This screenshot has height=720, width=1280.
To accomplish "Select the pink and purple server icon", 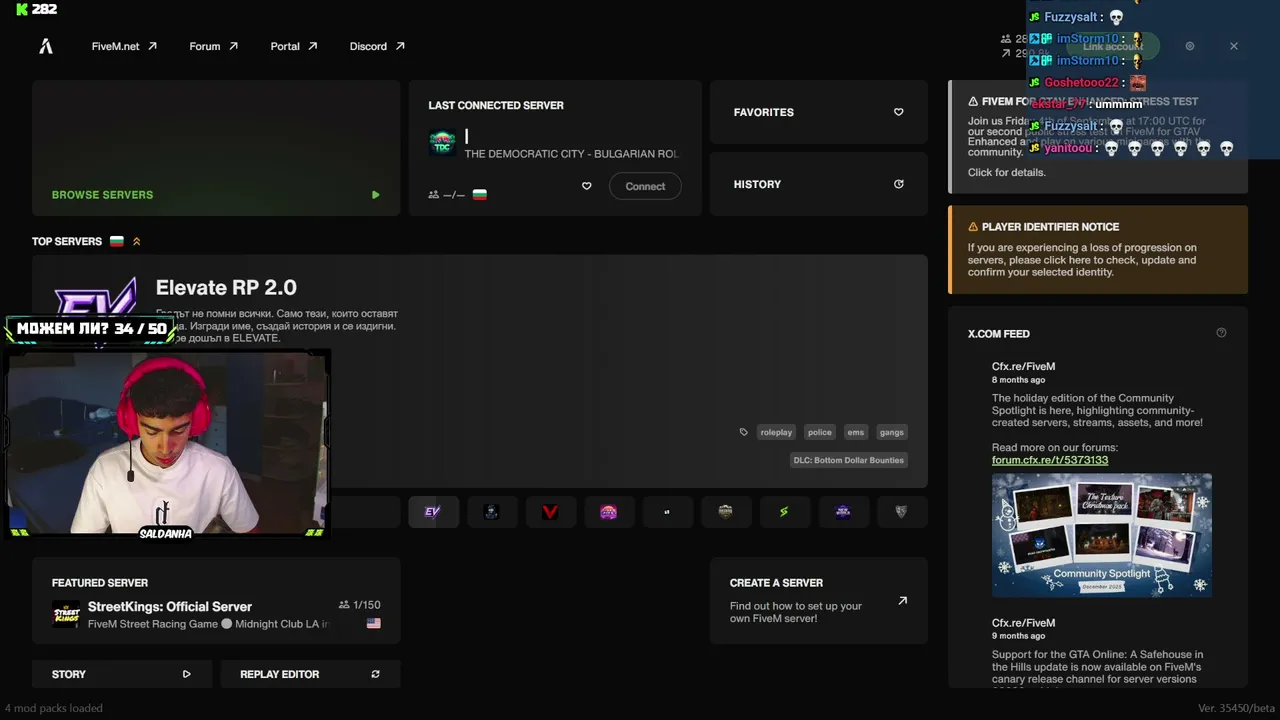I will pyautogui.click(x=608, y=512).
